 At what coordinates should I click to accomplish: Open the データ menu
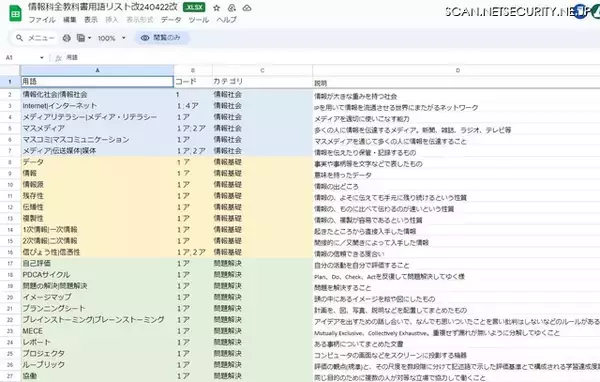tap(171, 20)
